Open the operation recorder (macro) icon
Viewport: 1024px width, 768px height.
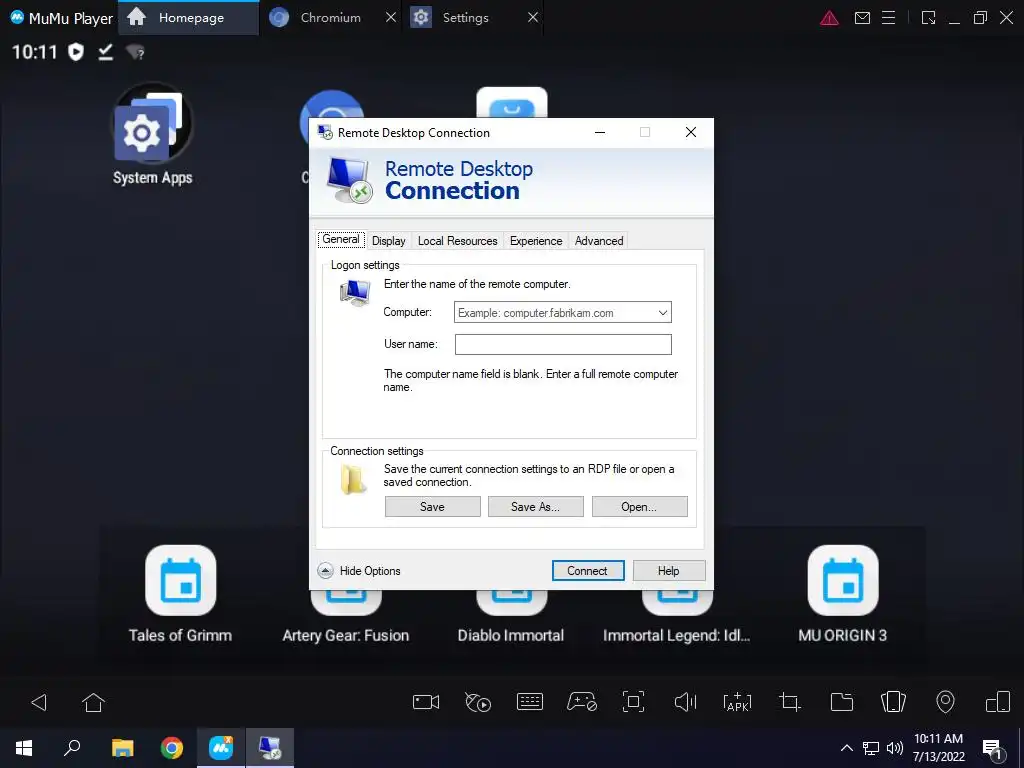pos(477,702)
